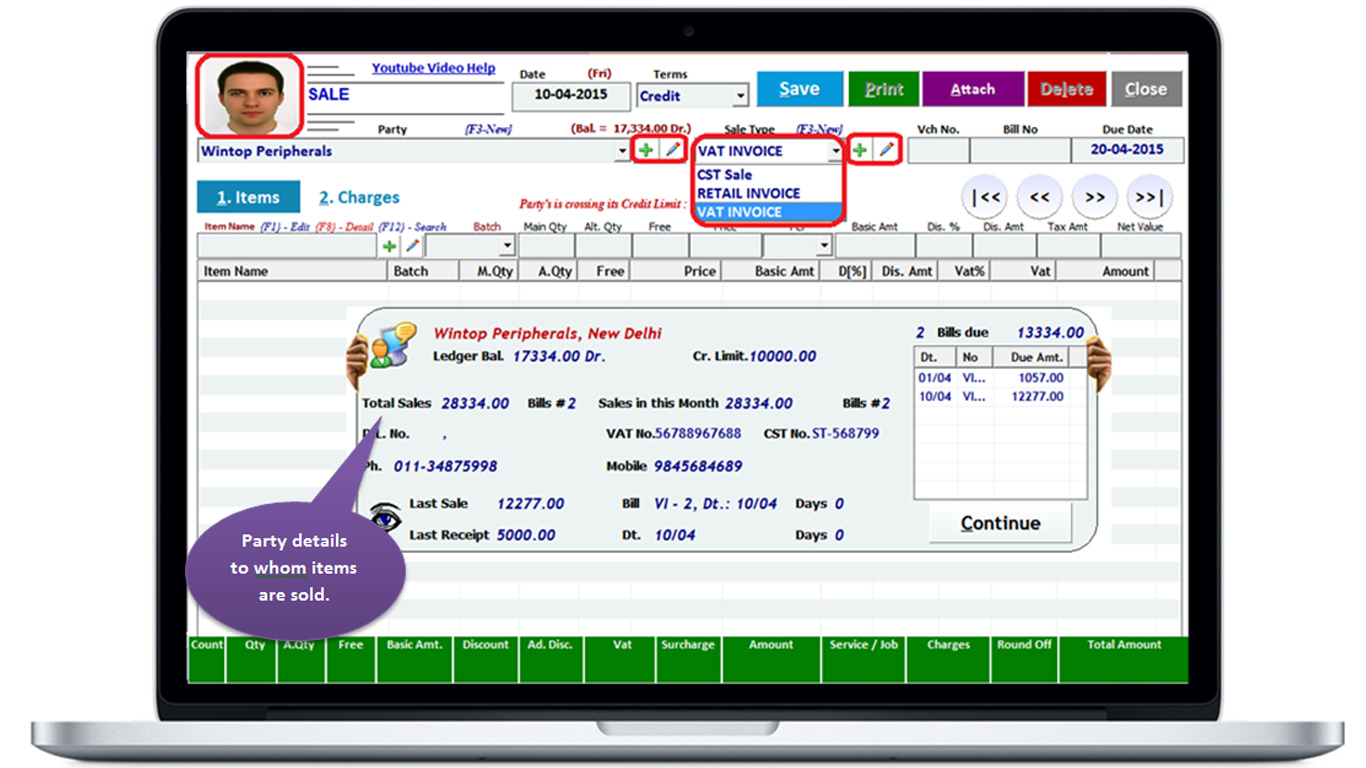Go to last record navigation button
This screenshot has height=768, width=1366.
click(1149, 197)
